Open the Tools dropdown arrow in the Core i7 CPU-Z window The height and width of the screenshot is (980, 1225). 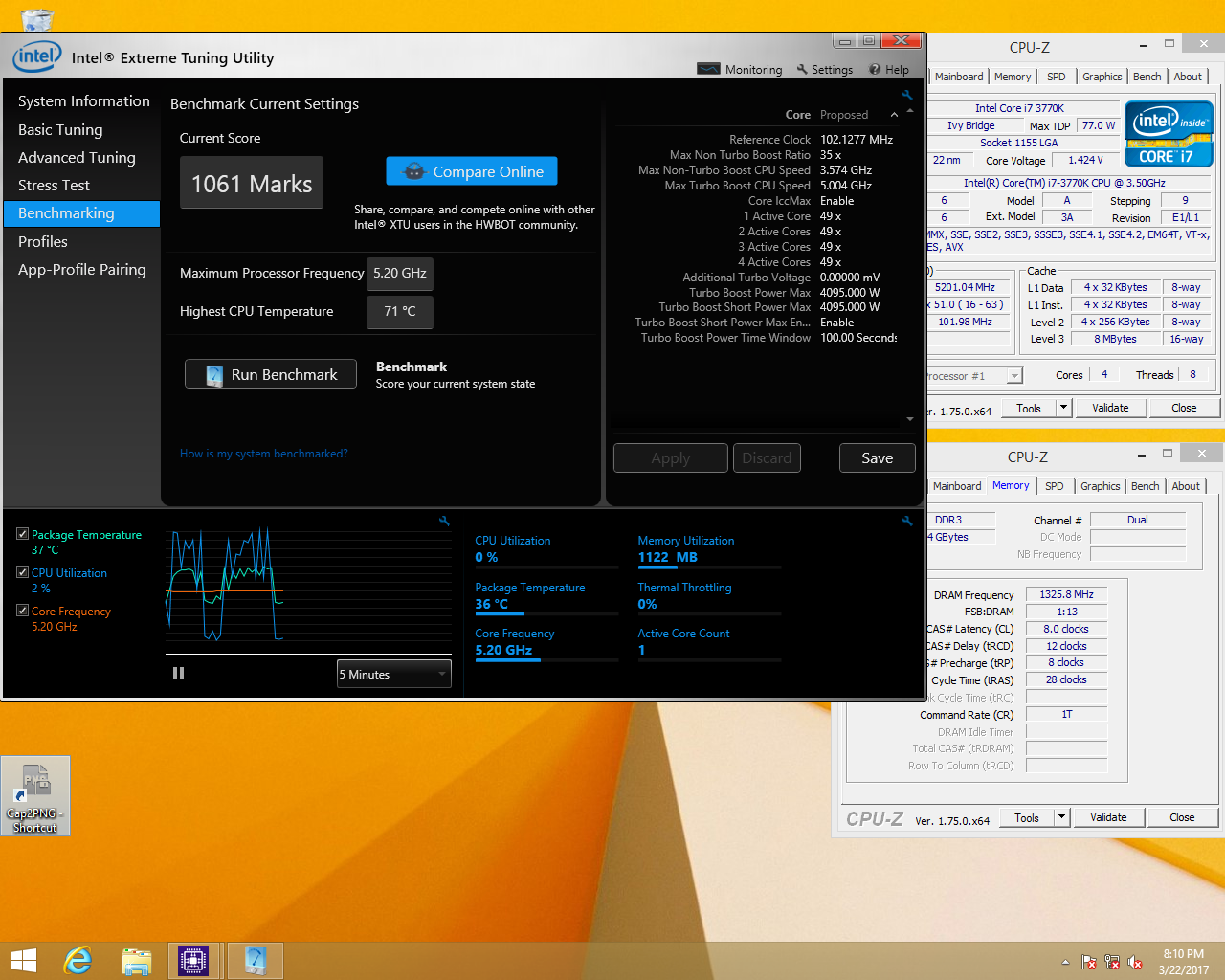(1062, 408)
